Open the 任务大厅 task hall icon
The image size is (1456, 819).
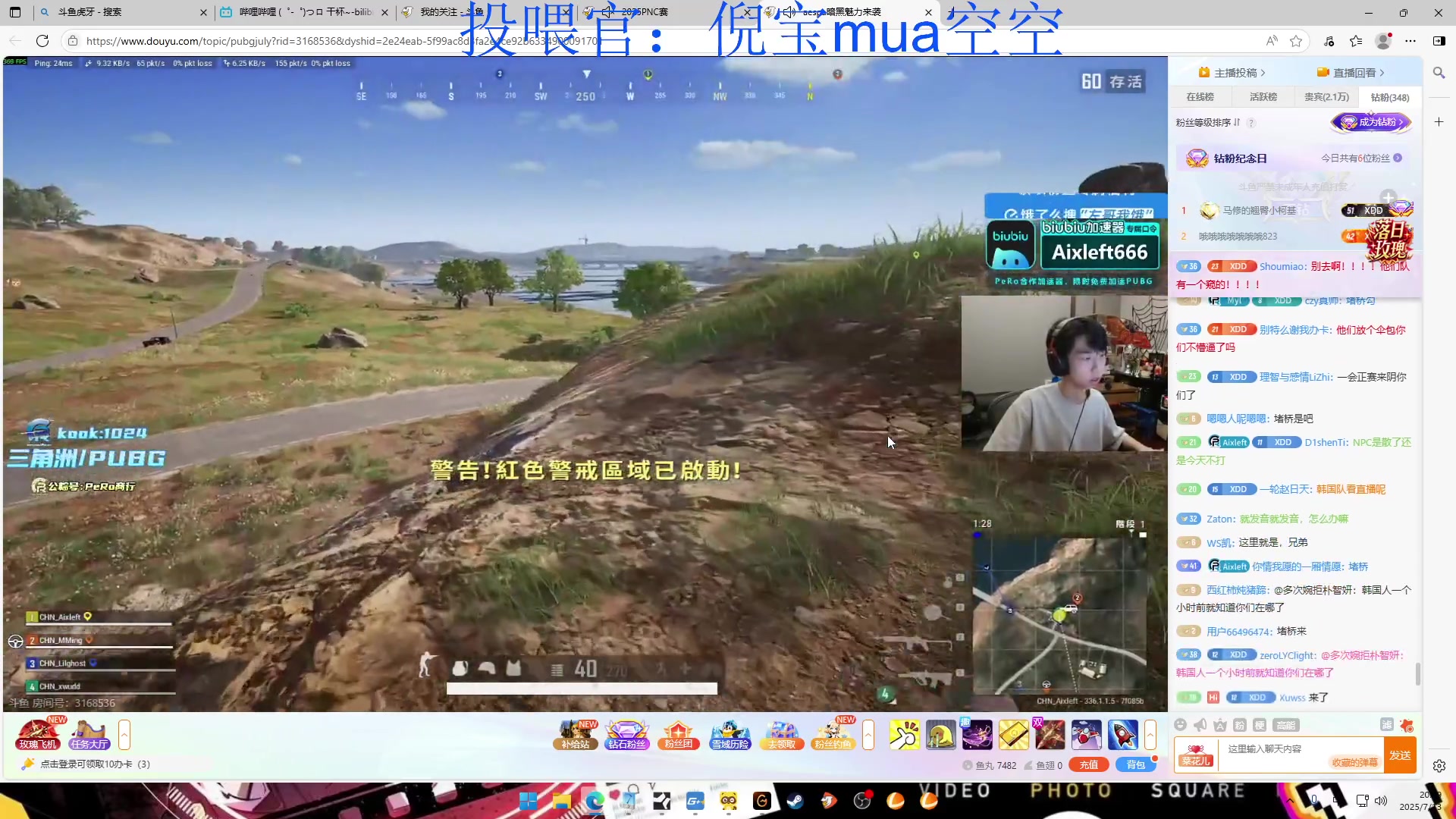pos(89,734)
